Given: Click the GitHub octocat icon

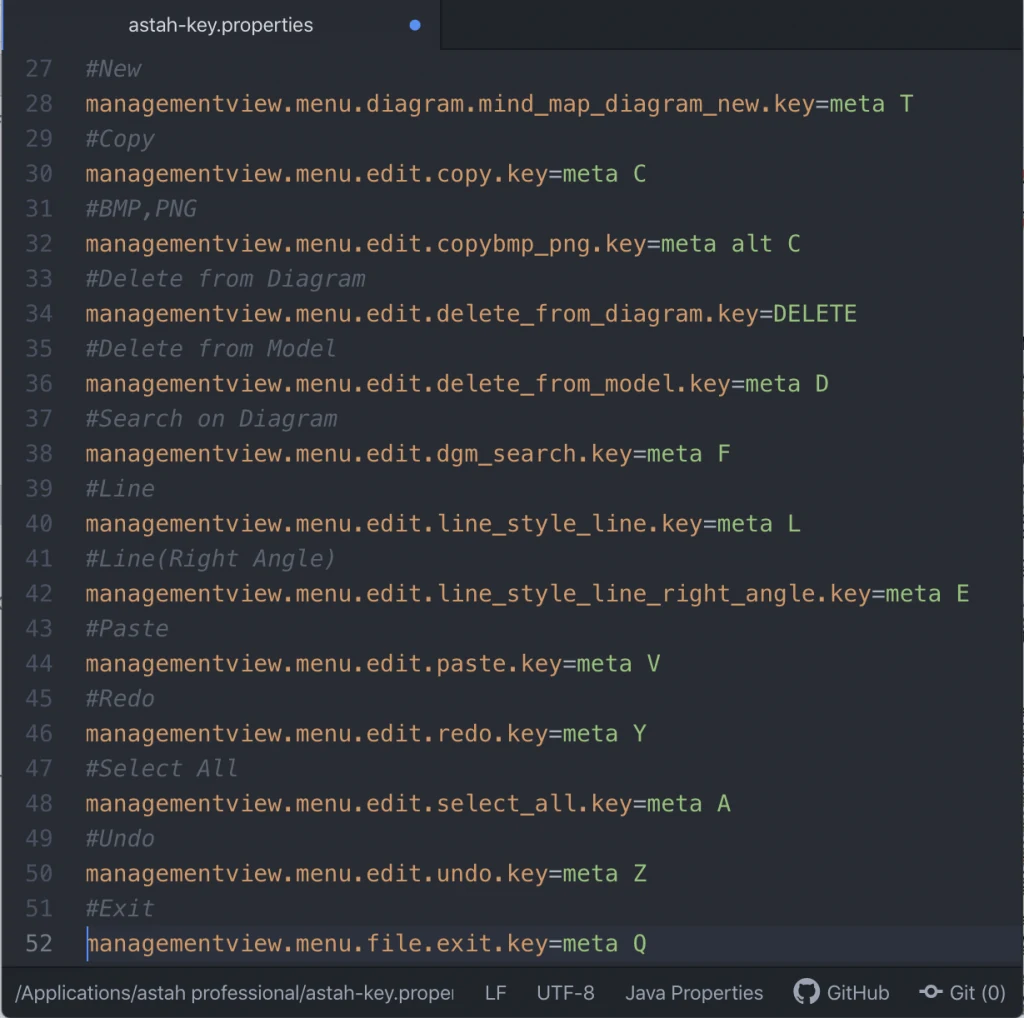Looking at the screenshot, I should coord(806,992).
